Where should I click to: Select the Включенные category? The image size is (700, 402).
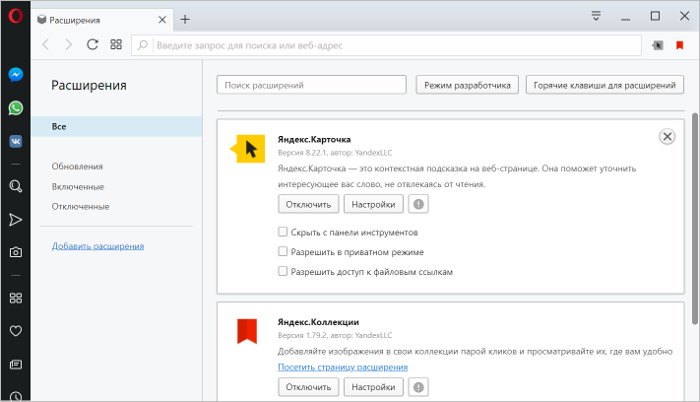tap(78, 187)
